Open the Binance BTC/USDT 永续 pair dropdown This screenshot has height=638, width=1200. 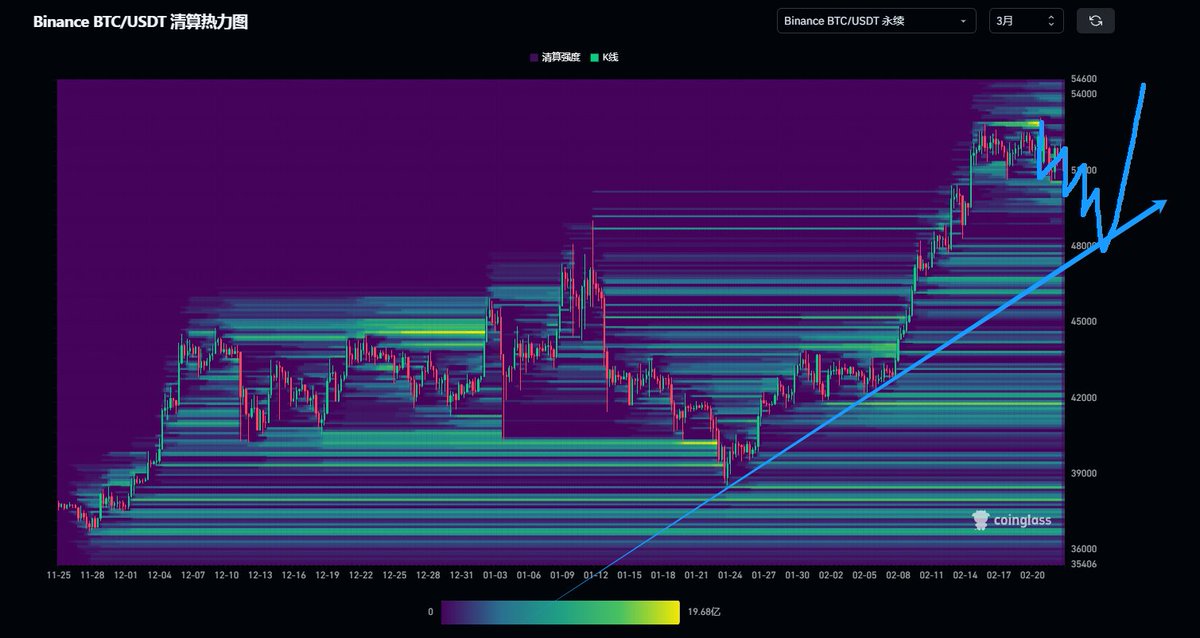[x=876, y=21]
